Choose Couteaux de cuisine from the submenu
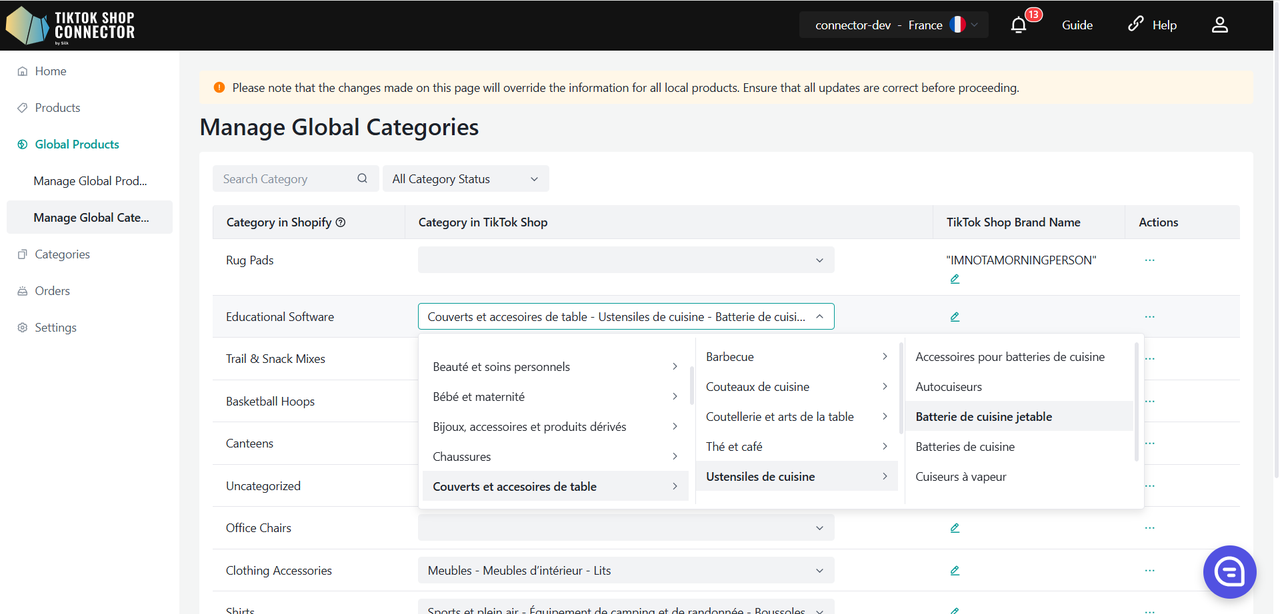The image size is (1280, 614). coord(758,387)
